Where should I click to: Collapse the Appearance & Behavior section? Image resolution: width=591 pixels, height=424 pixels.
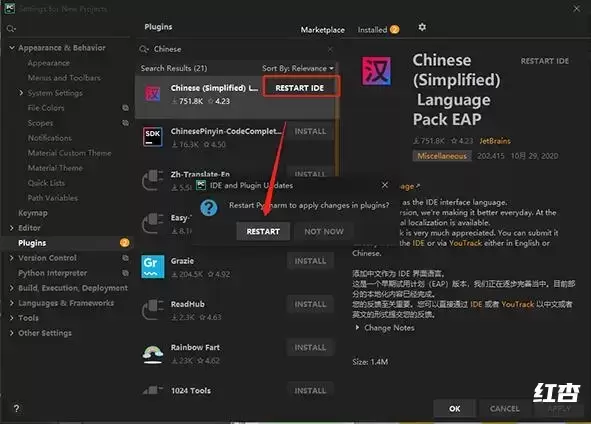pyautogui.click(x=12, y=48)
